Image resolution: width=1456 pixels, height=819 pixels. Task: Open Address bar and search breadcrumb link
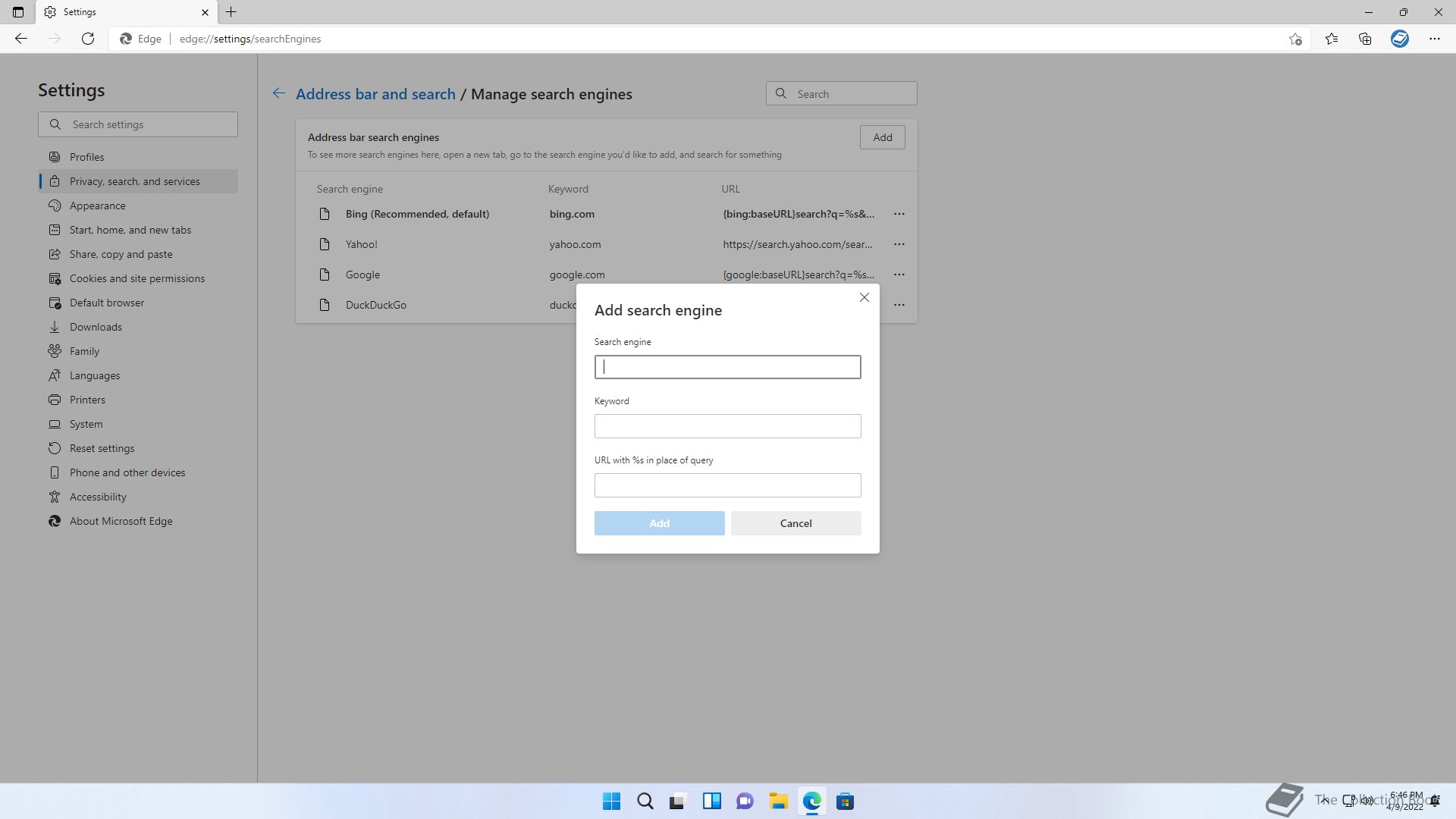[x=375, y=94]
